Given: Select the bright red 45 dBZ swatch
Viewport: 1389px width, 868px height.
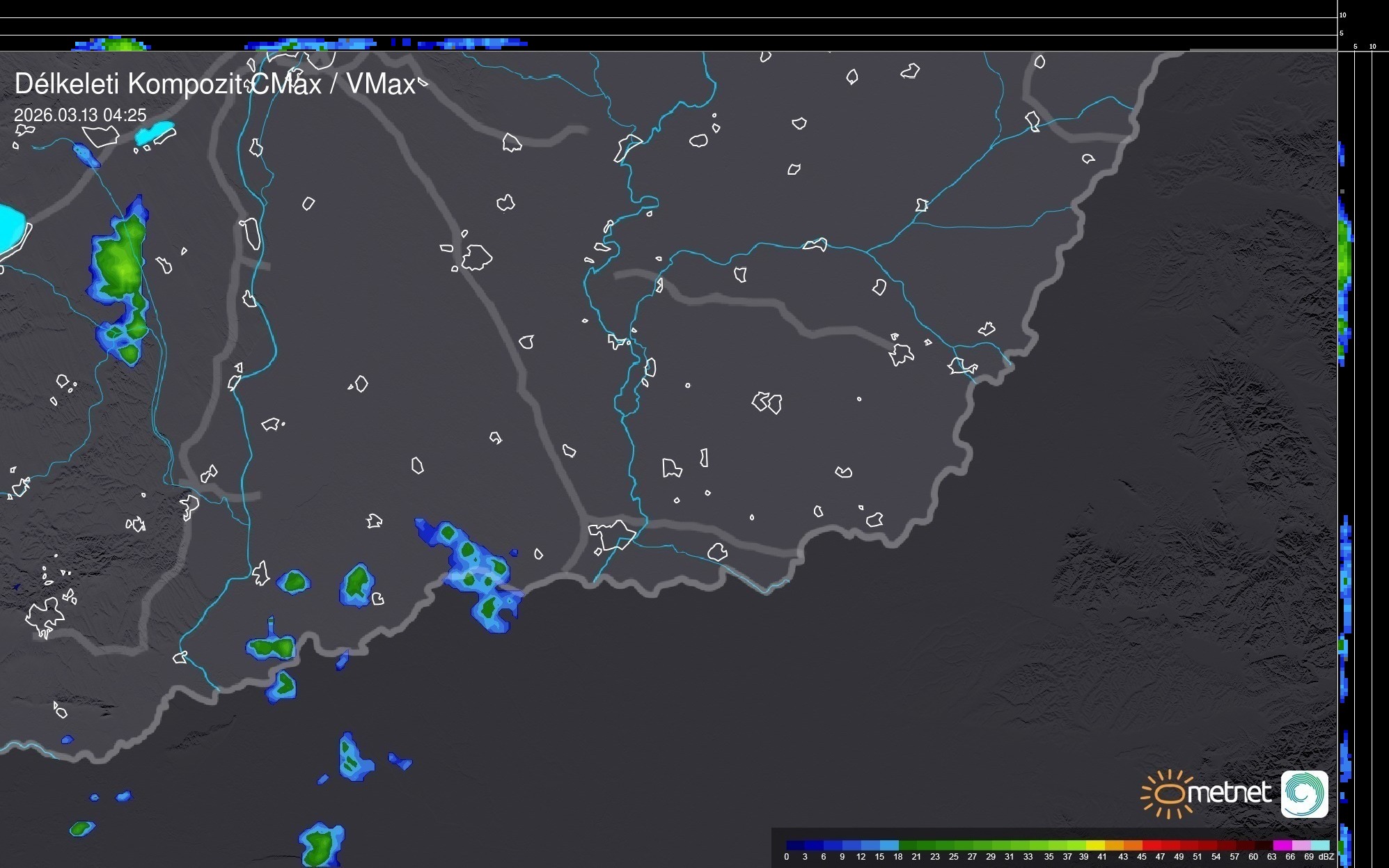Looking at the screenshot, I should 1151,845.
